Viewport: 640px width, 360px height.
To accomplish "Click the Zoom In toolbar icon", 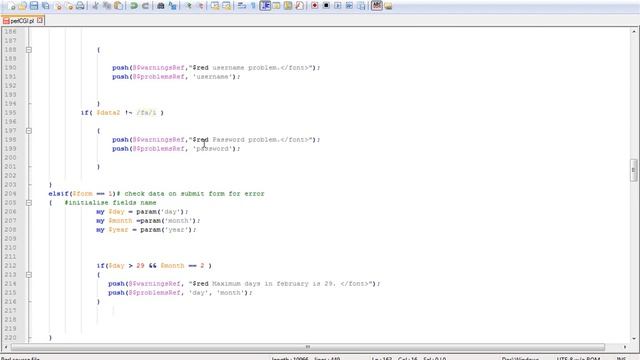I will tap(188, 6).
